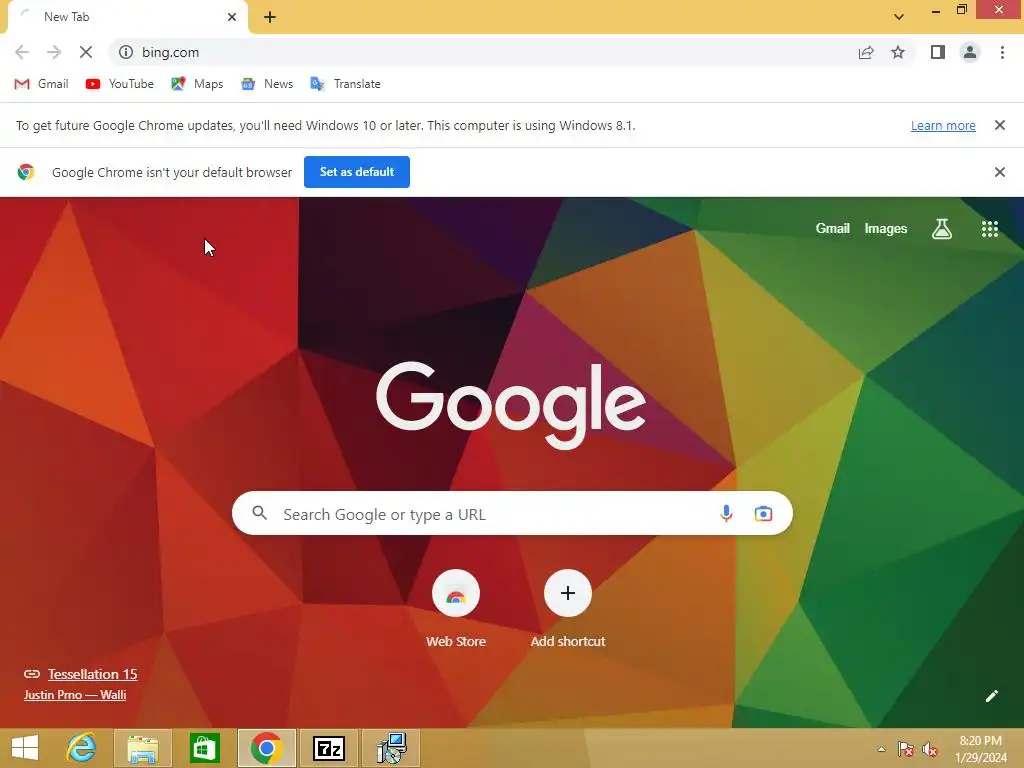This screenshot has height=768, width=1024.
Task: Open Google apps grid
Action: click(990, 229)
